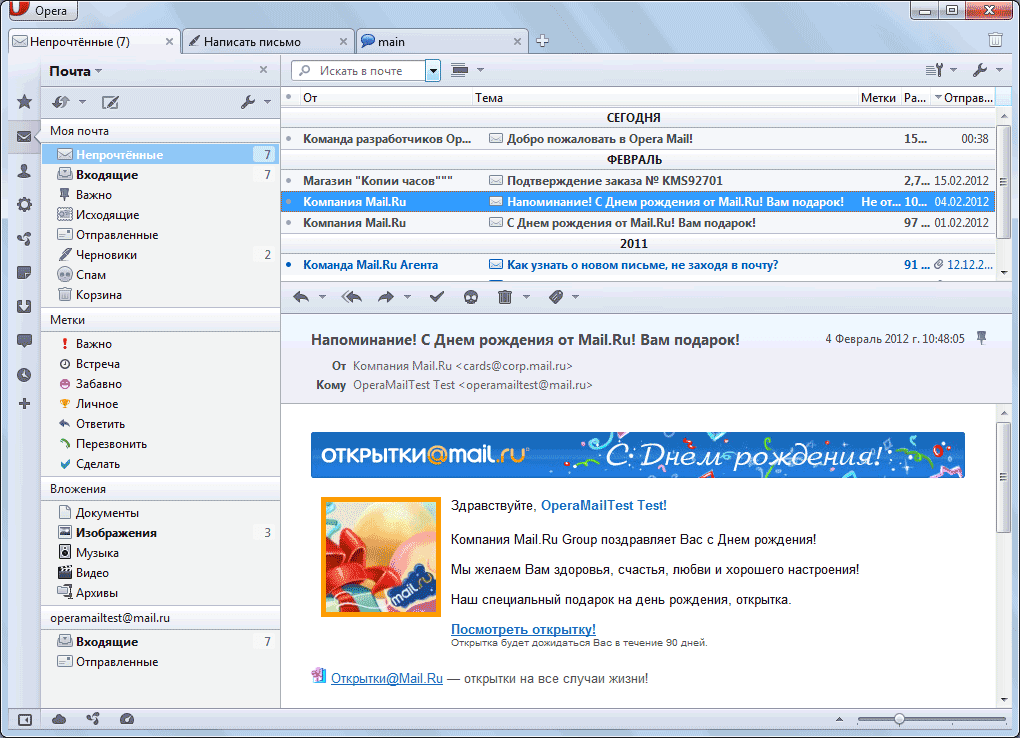Click the Opera Turbo speedometer icon in status bar

pos(127,718)
